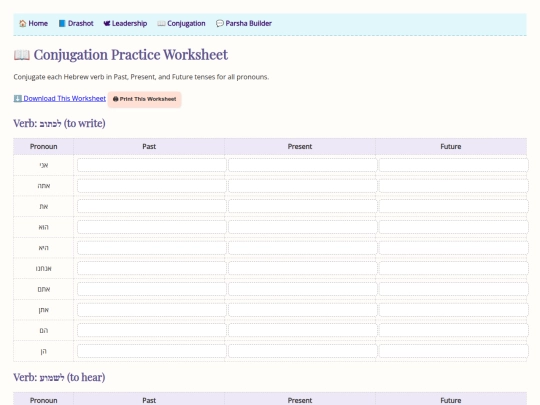Viewport: 540px width, 405px height.
Task: Open the Home navigation item
Action: [x=33, y=23]
